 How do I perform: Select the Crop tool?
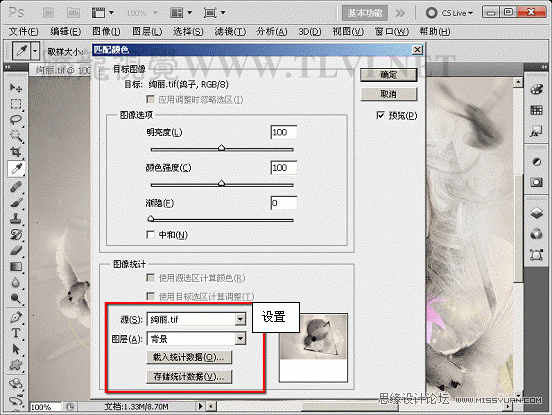[x=16, y=152]
